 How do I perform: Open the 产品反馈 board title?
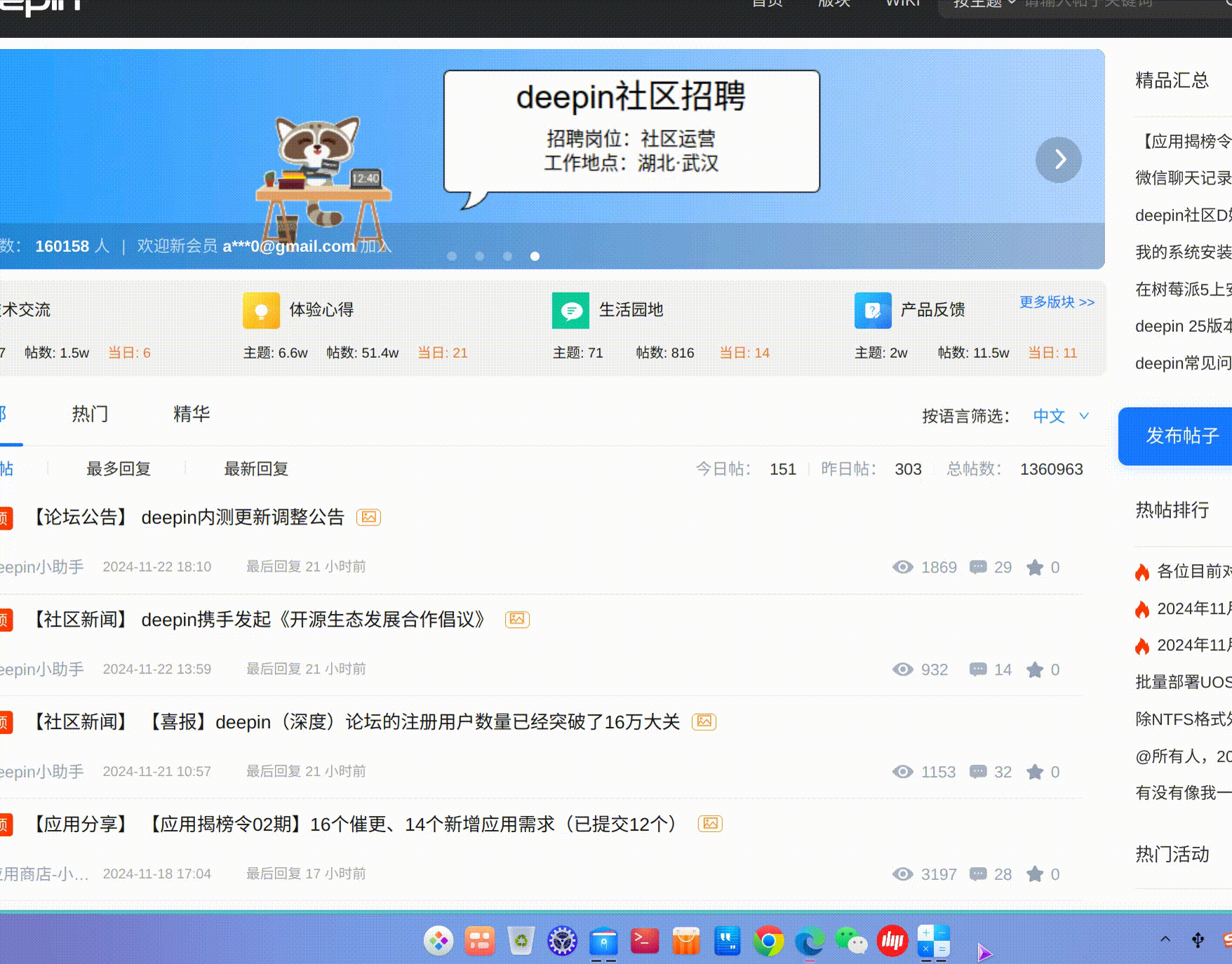pyautogui.click(x=932, y=310)
